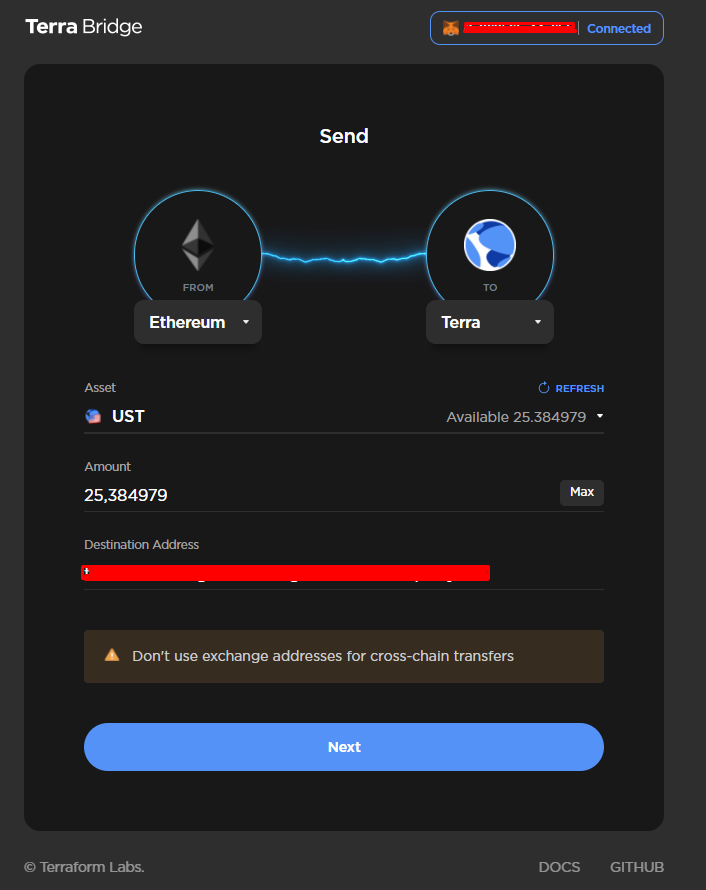Click the MetaMask fox icon

coord(451,28)
